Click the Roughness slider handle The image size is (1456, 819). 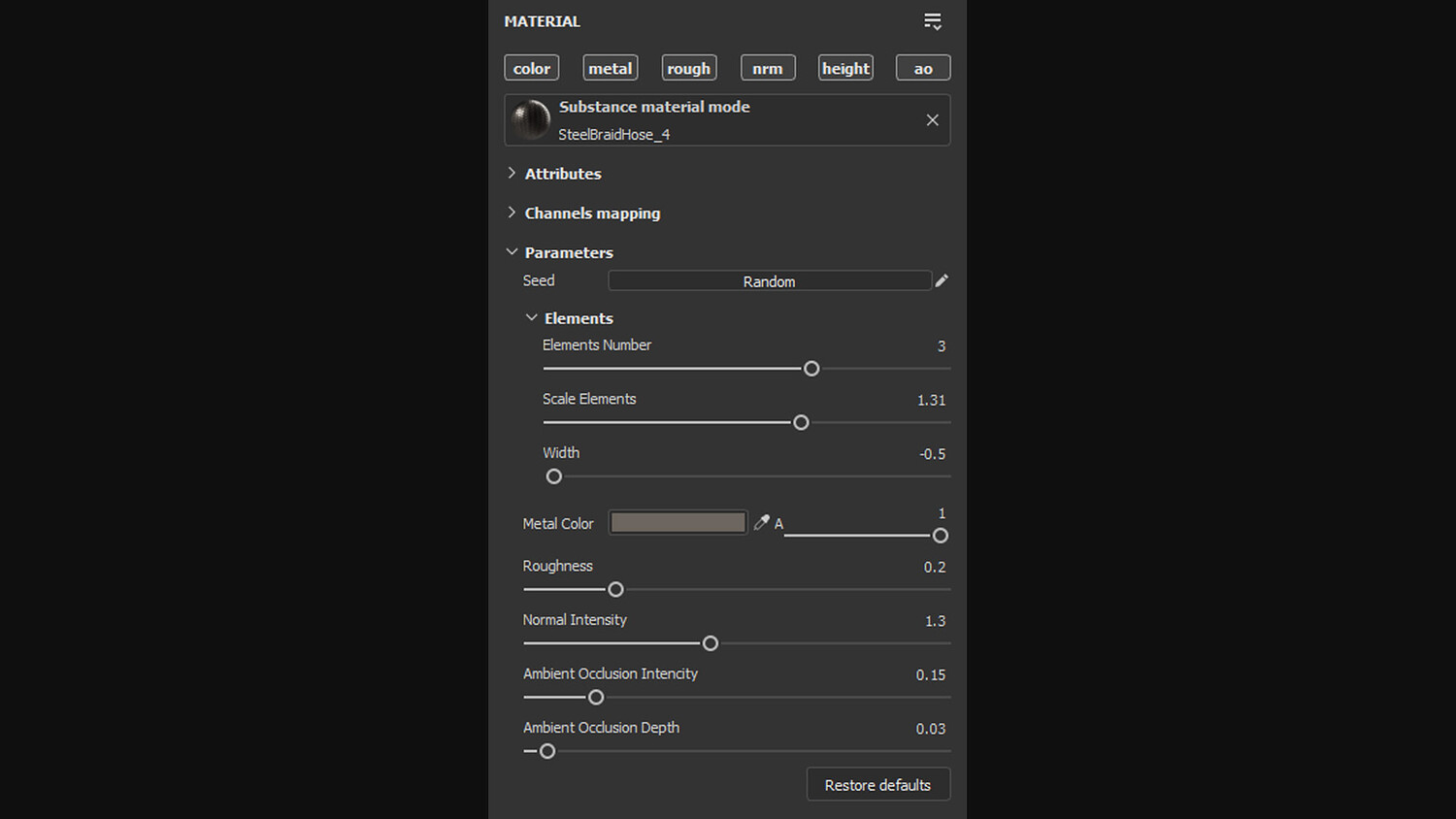point(615,589)
